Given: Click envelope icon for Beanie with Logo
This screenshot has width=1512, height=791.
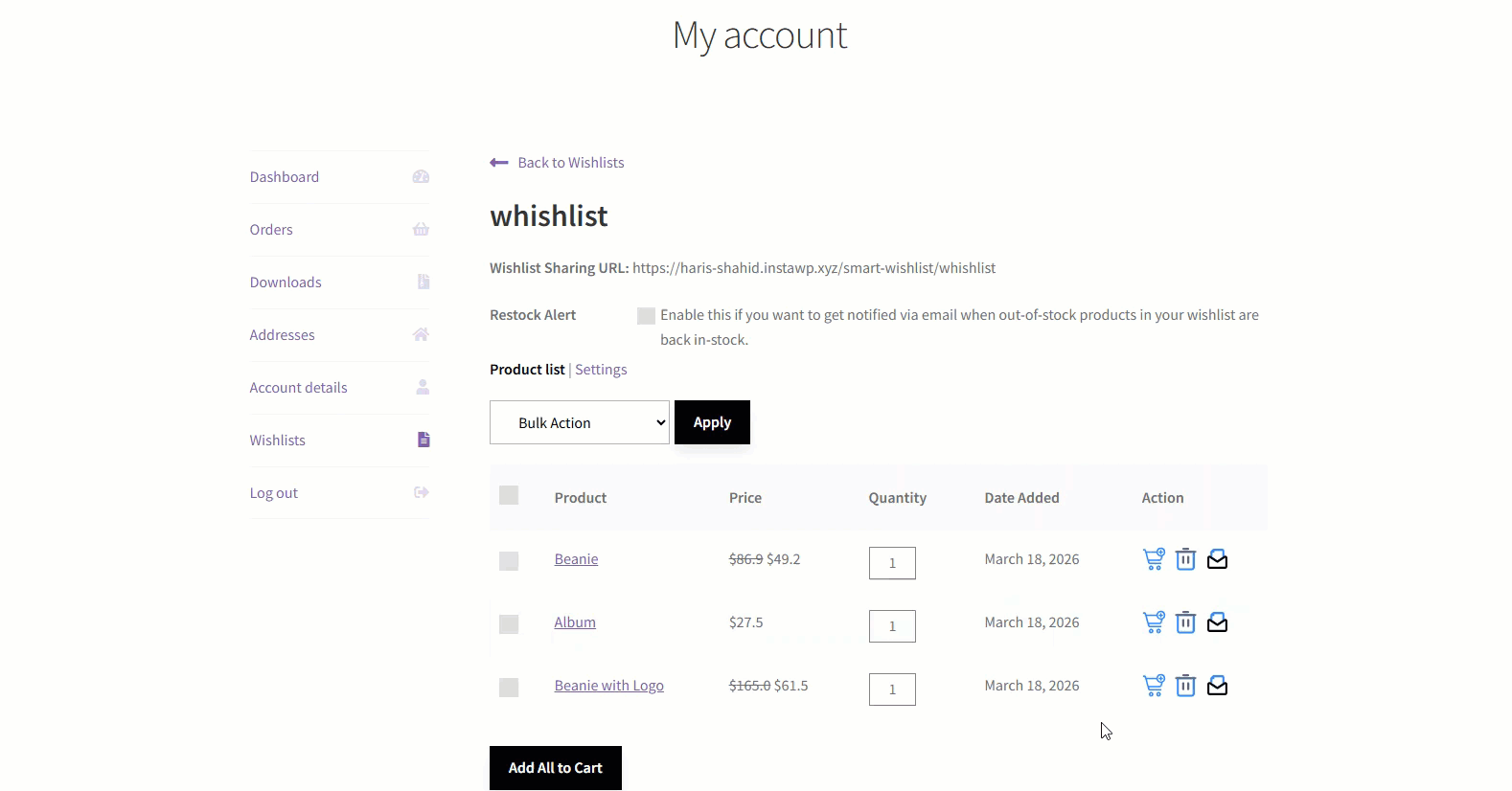Looking at the screenshot, I should click(x=1217, y=686).
